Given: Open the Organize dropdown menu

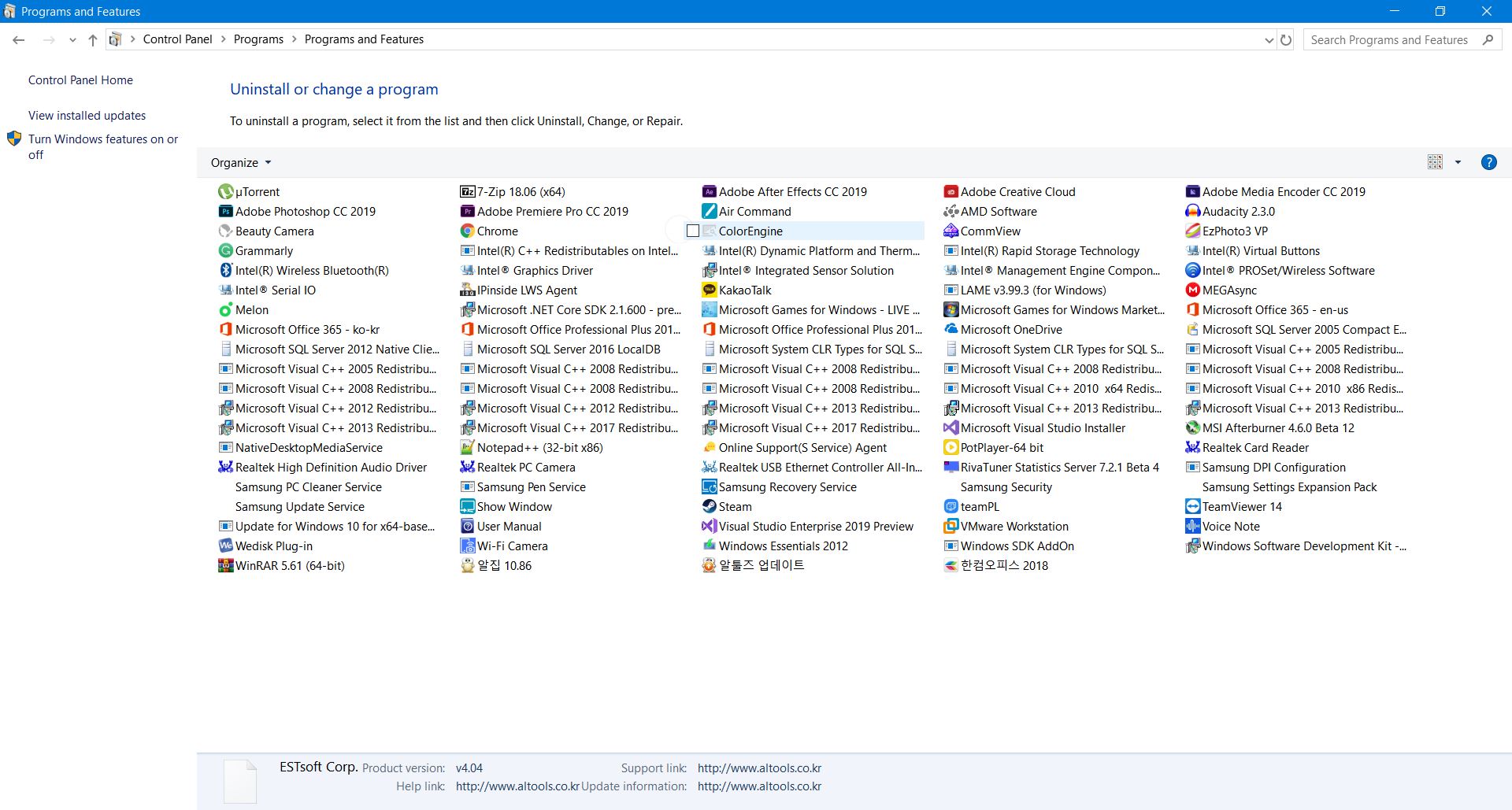Looking at the screenshot, I should 241,162.
